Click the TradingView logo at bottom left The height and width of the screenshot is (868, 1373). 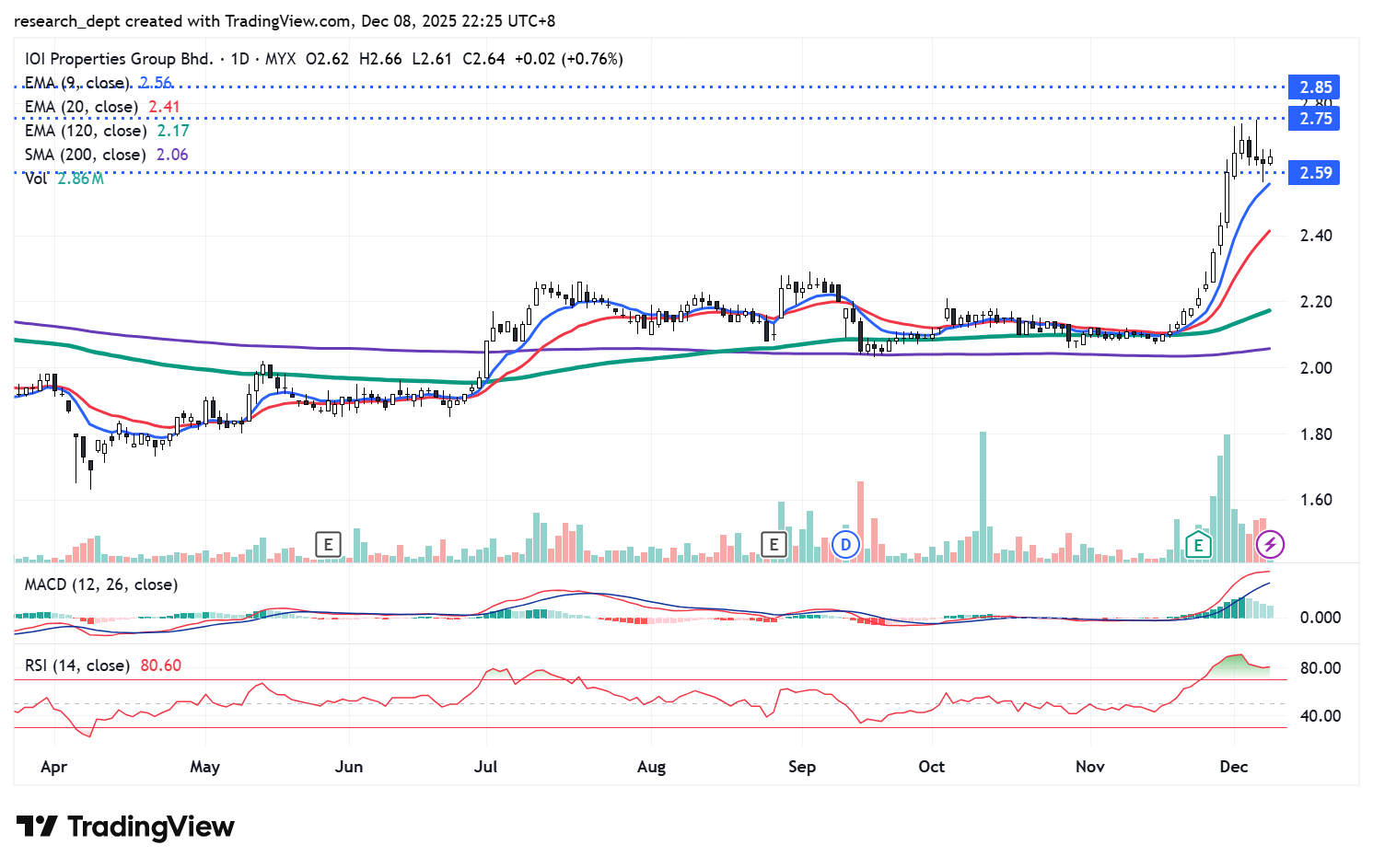click(125, 827)
